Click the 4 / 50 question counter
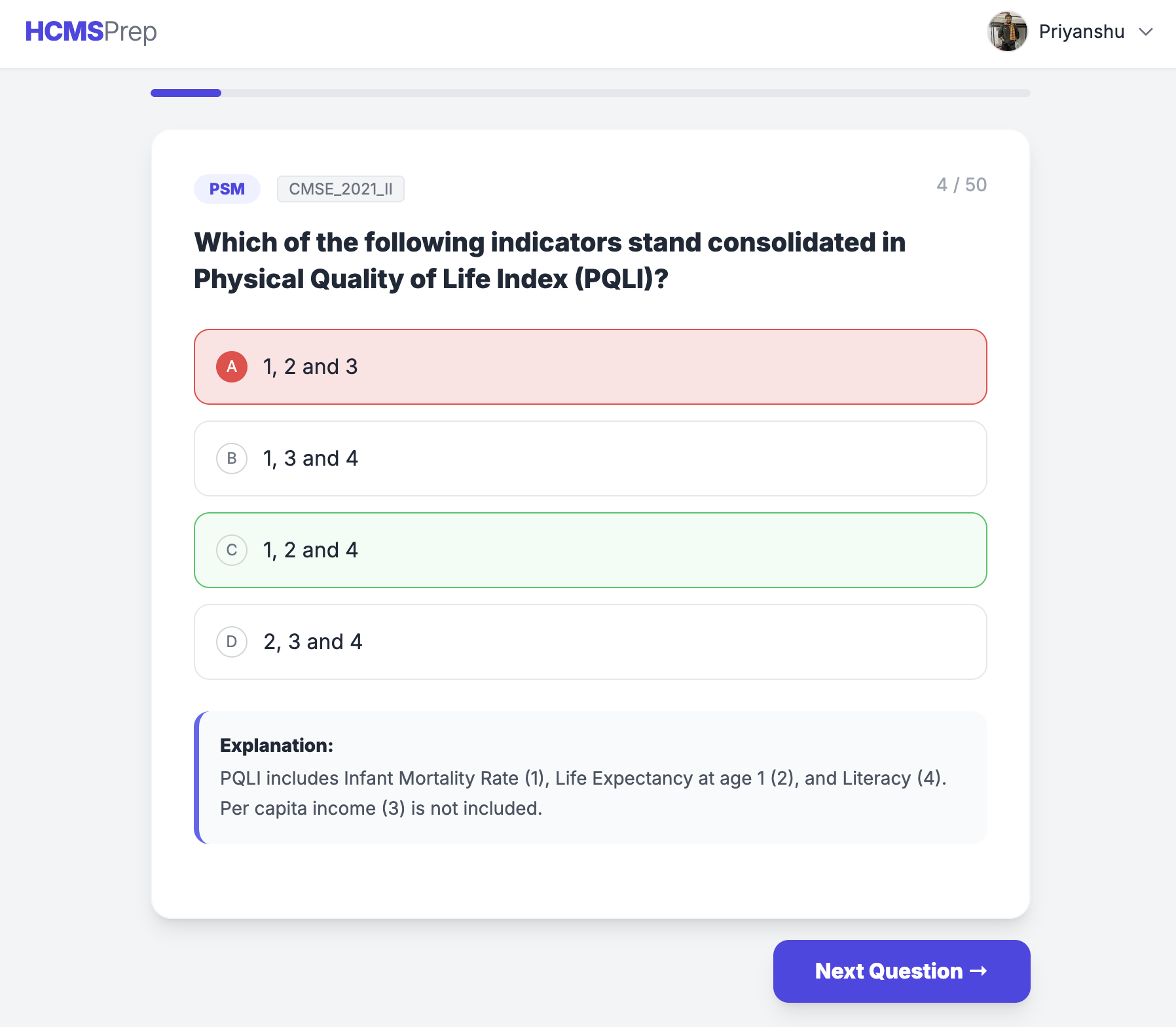Image resolution: width=1176 pixels, height=1027 pixels. pos(961,185)
